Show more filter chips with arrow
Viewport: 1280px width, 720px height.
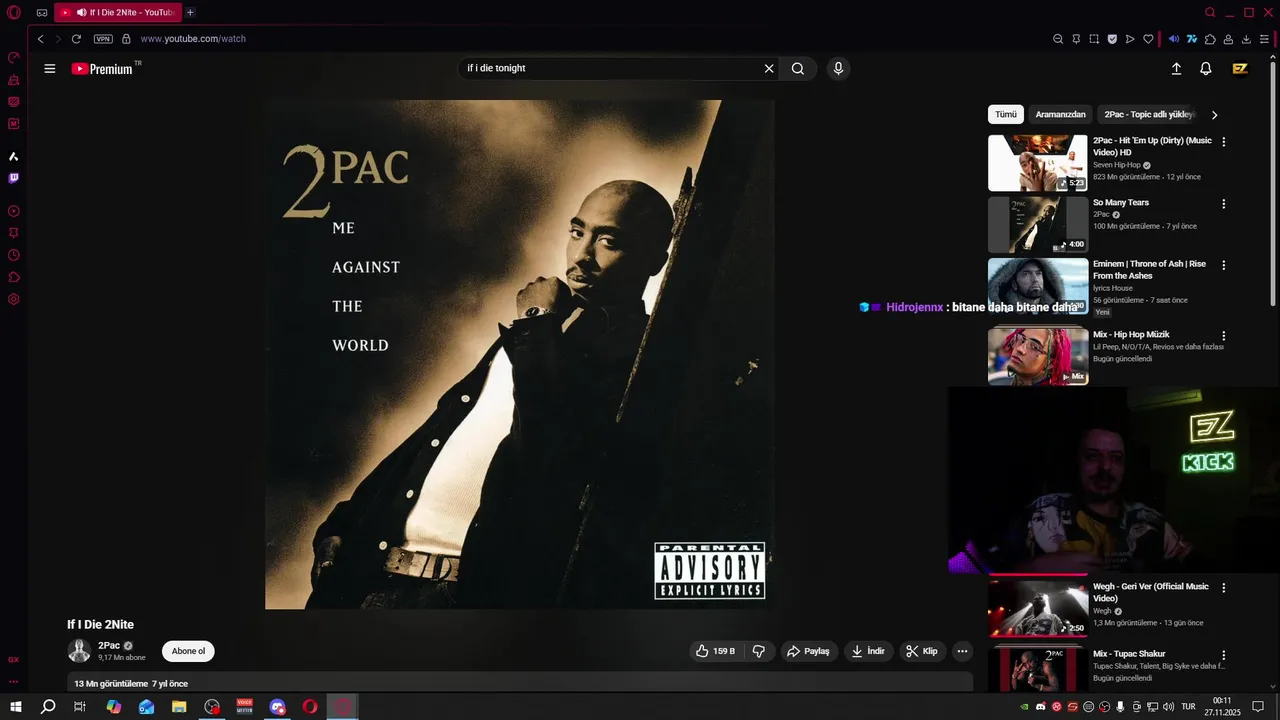1215,115
